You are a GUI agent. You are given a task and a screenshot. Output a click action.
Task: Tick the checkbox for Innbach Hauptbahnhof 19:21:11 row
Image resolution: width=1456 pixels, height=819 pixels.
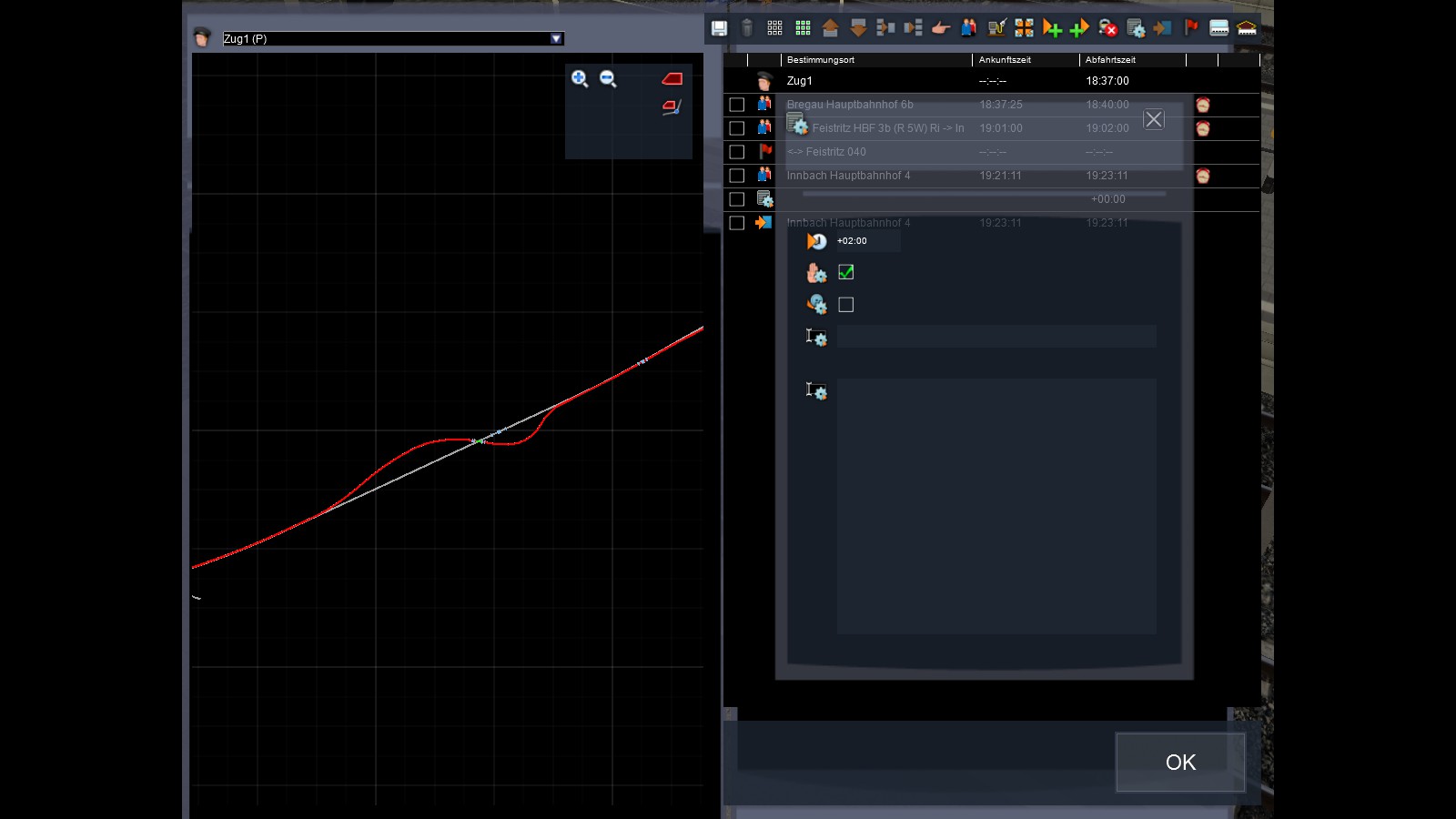coord(737,176)
